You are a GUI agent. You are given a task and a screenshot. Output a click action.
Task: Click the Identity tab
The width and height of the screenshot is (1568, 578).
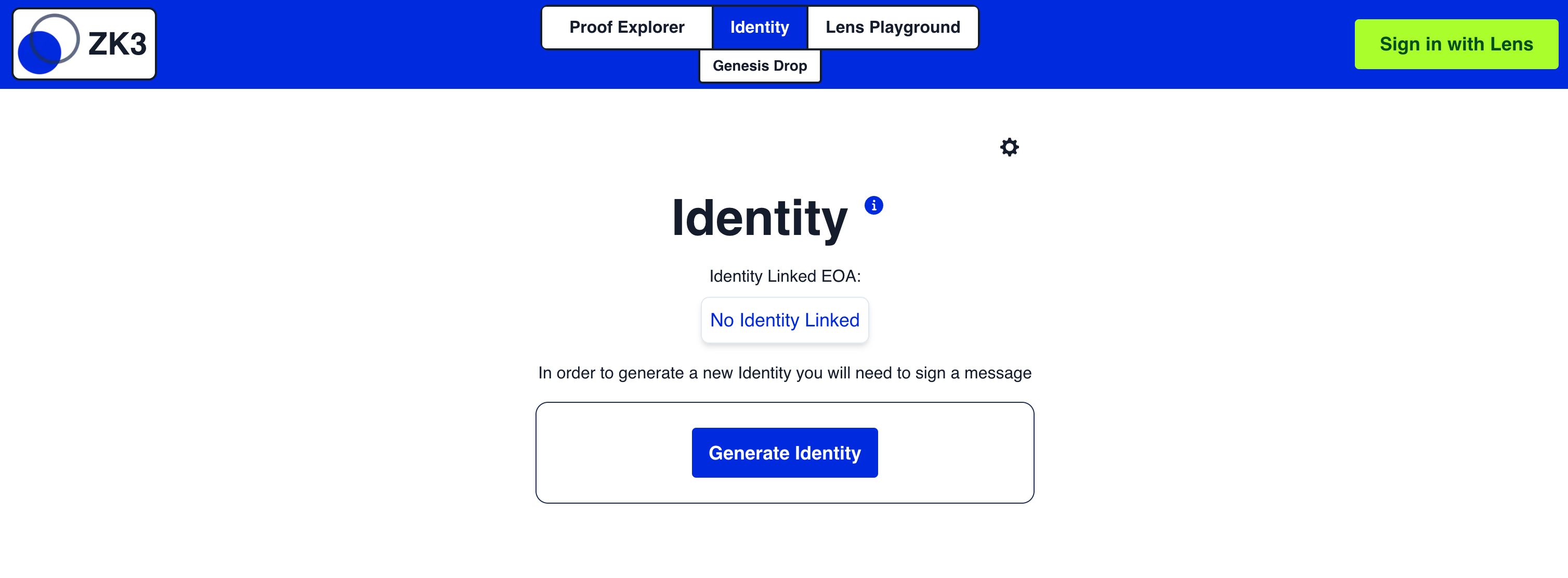click(x=758, y=27)
